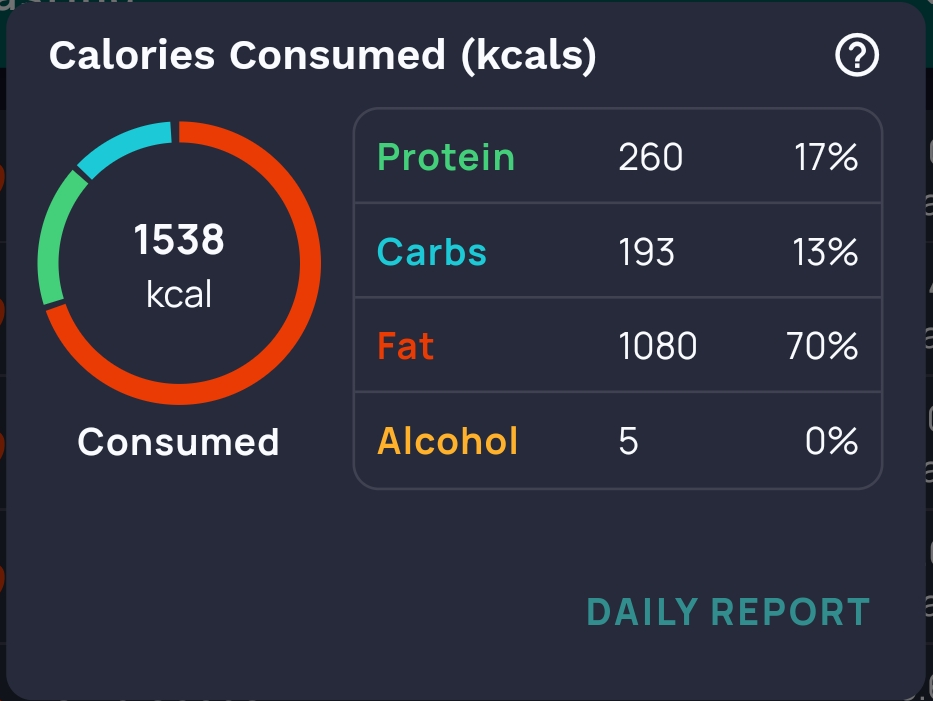Image resolution: width=933 pixels, height=701 pixels.
Task: Click the 1538 total in chart center
Action: tap(180, 240)
